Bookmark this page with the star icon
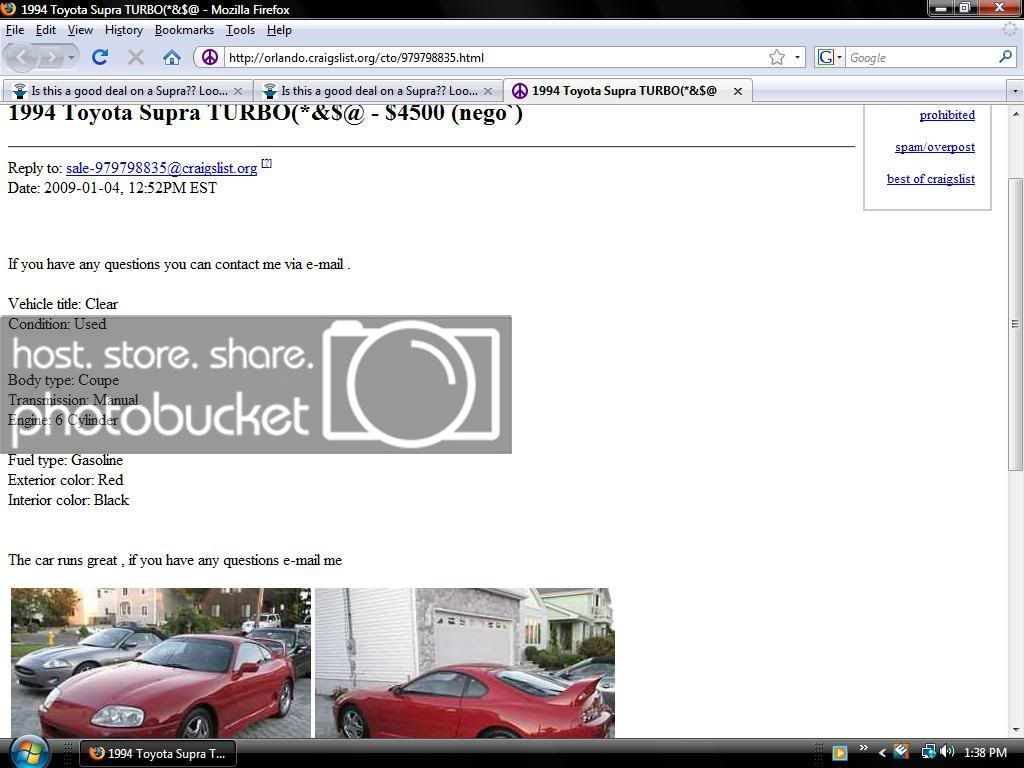This screenshot has height=768, width=1024. click(776, 57)
